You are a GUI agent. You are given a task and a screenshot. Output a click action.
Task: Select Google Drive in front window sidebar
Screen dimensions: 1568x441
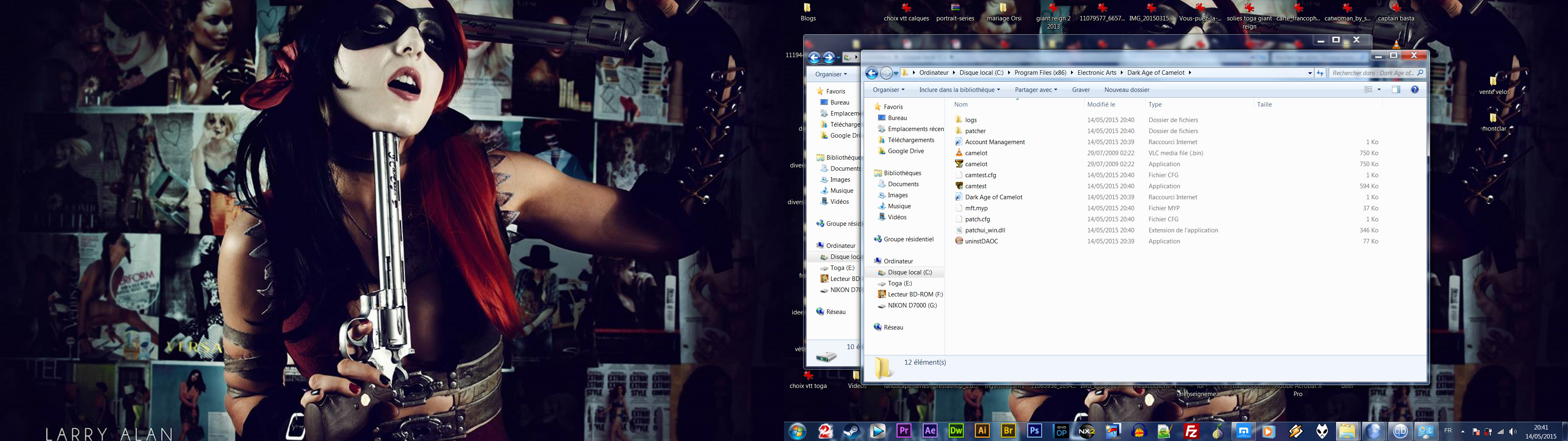(x=906, y=151)
